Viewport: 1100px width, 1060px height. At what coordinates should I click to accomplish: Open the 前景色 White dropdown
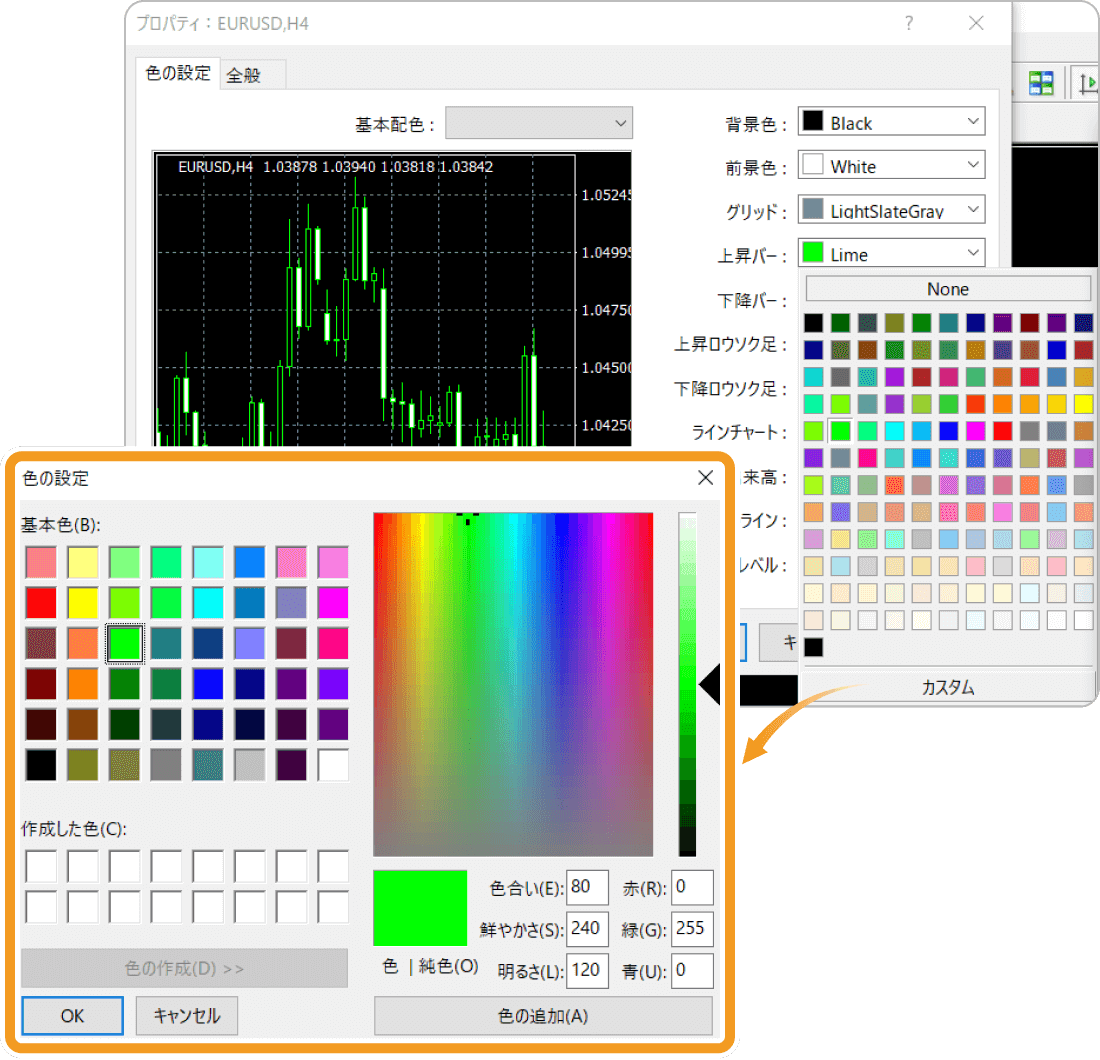[x=891, y=165]
